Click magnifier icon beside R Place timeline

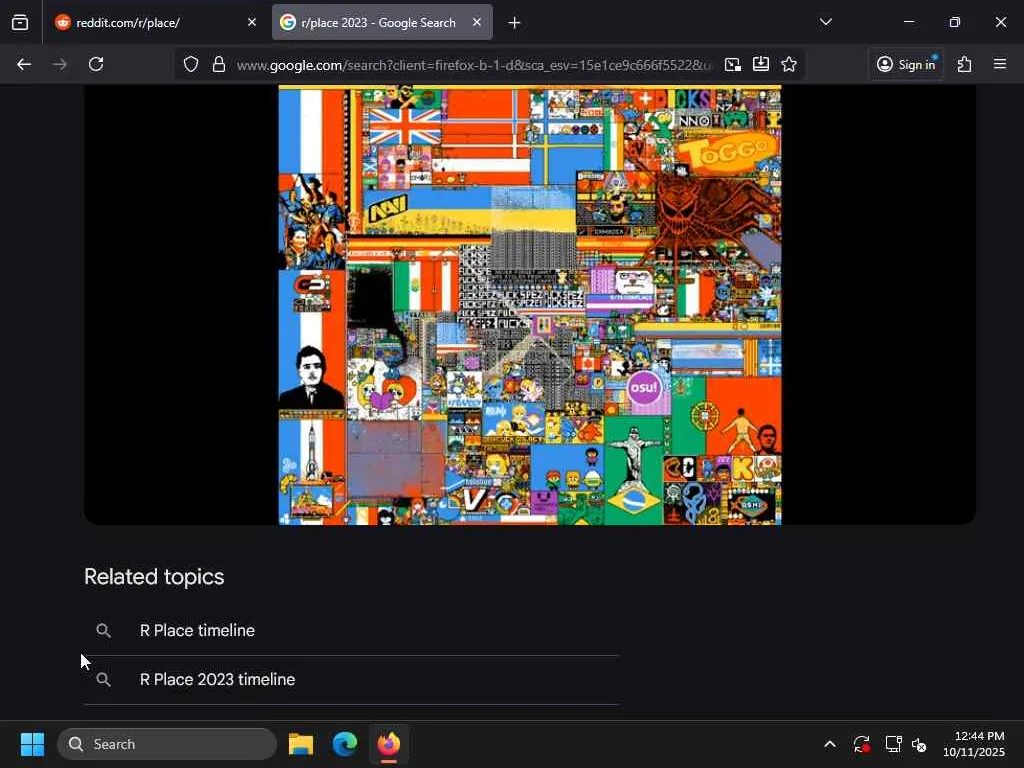tap(103, 630)
